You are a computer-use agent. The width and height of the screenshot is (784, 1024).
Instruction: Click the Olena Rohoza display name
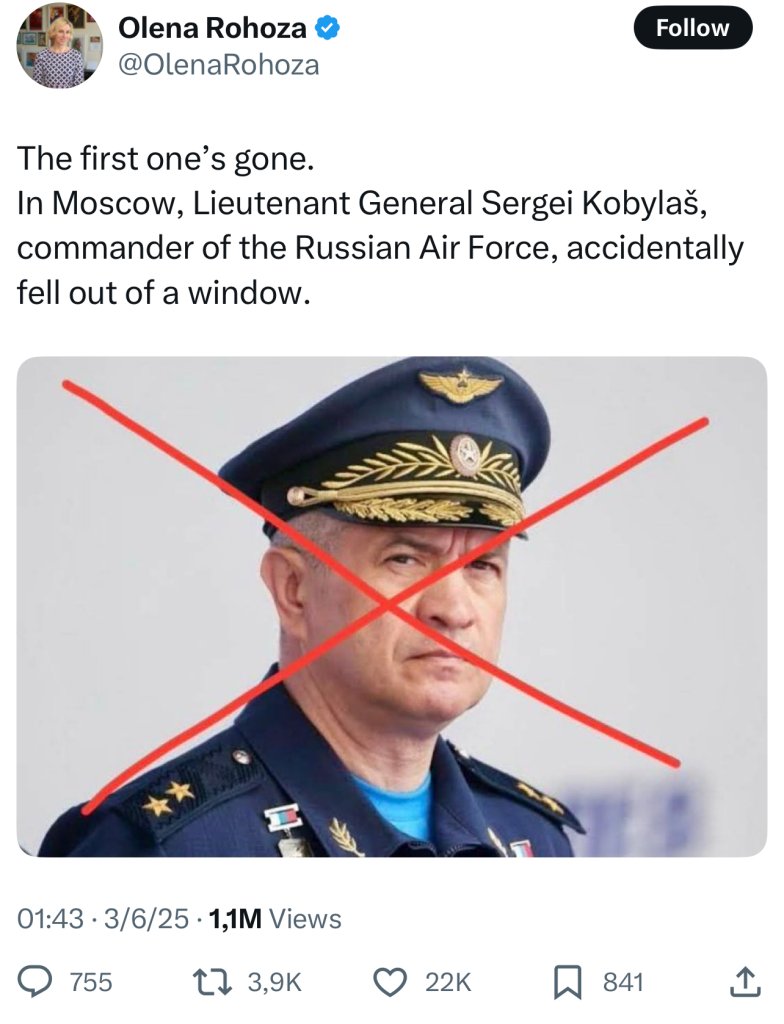coord(212,27)
